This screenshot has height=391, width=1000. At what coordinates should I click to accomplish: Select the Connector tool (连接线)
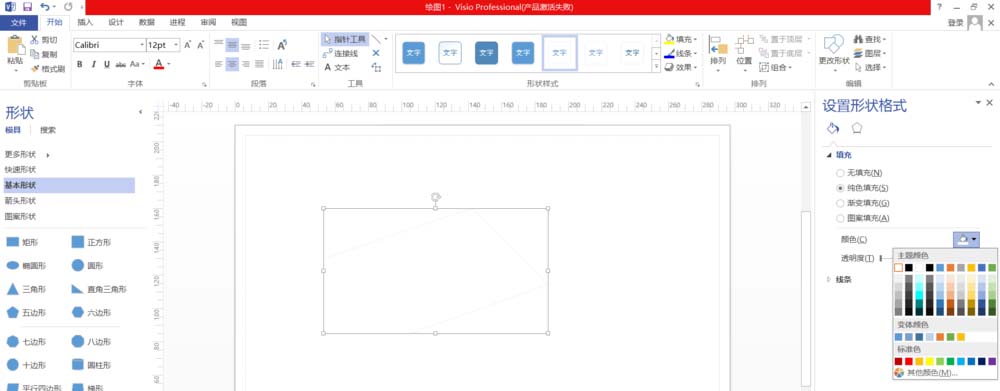click(x=341, y=53)
